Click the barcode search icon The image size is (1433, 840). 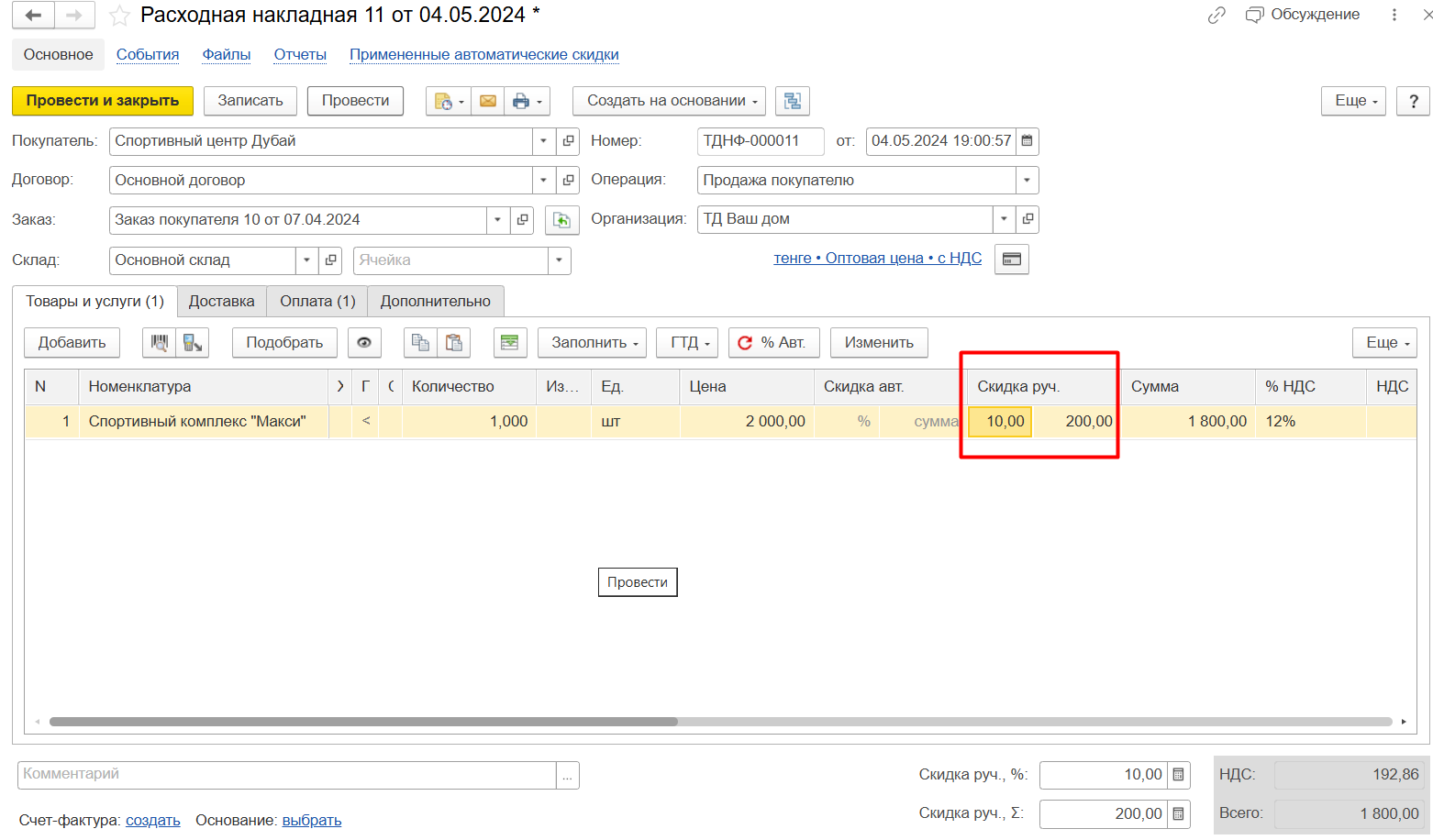[x=160, y=343]
